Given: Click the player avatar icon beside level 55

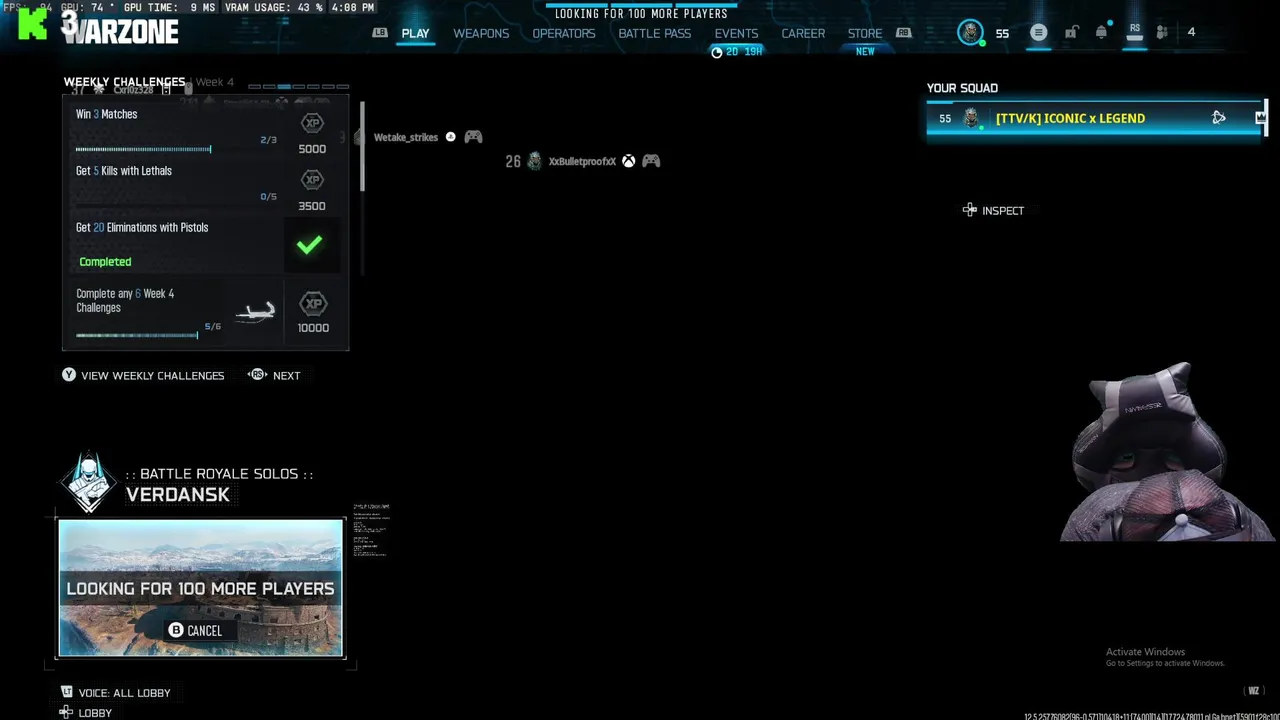Looking at the screenshot, I should [970, 32].
